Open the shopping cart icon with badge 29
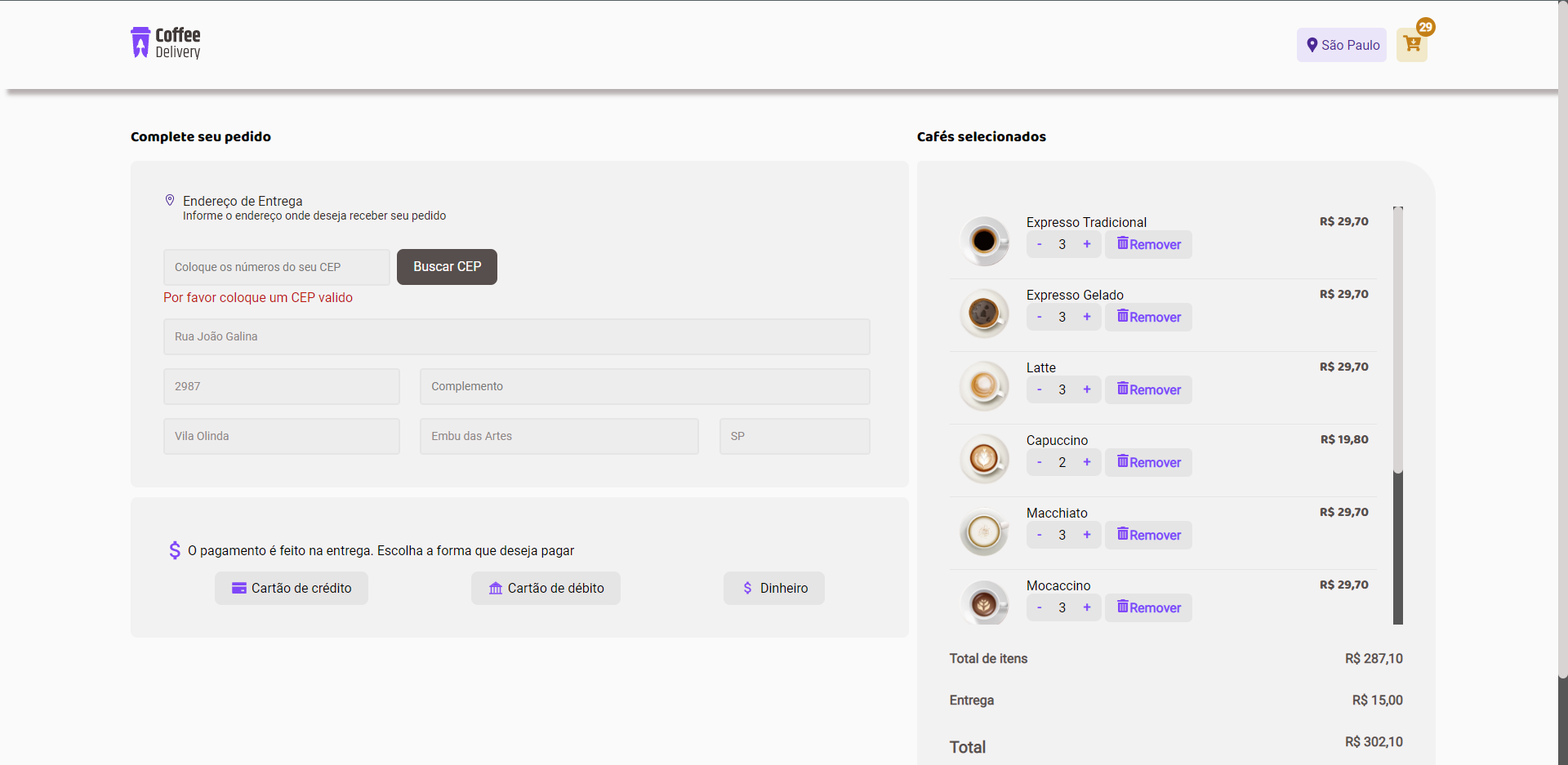 click(1412, 45)
